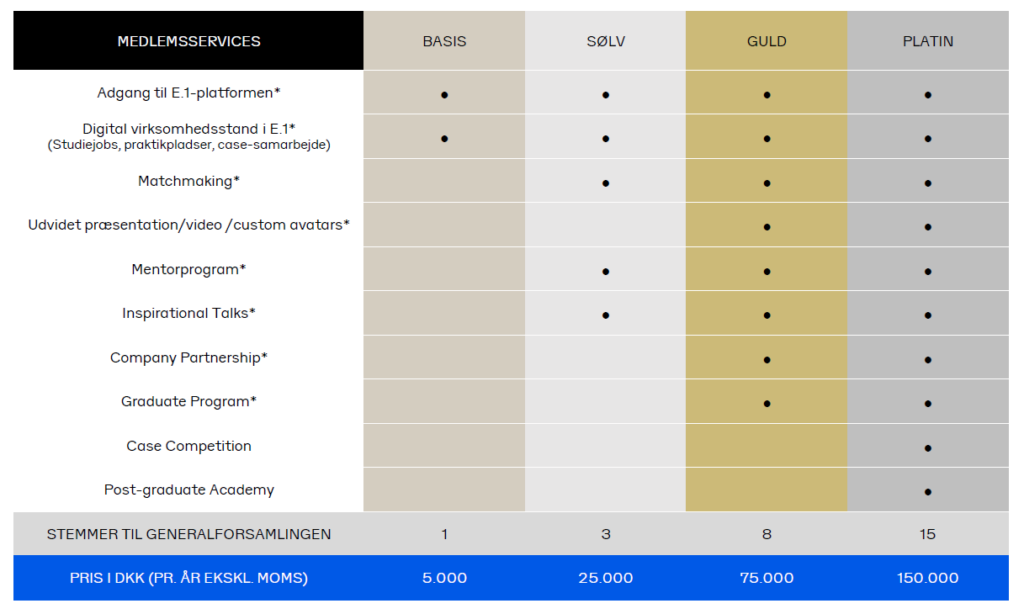Click the GULD dot for Graduate Program
This screenshot has width=1024, height=614.
(767, 404)
